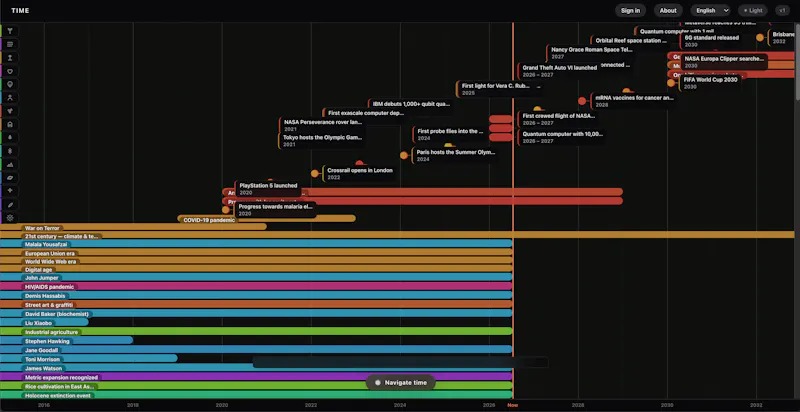Click the text-lines icon in left sidebar
Viewport: 800px width, 412px height.
click(x=10, y=44)
